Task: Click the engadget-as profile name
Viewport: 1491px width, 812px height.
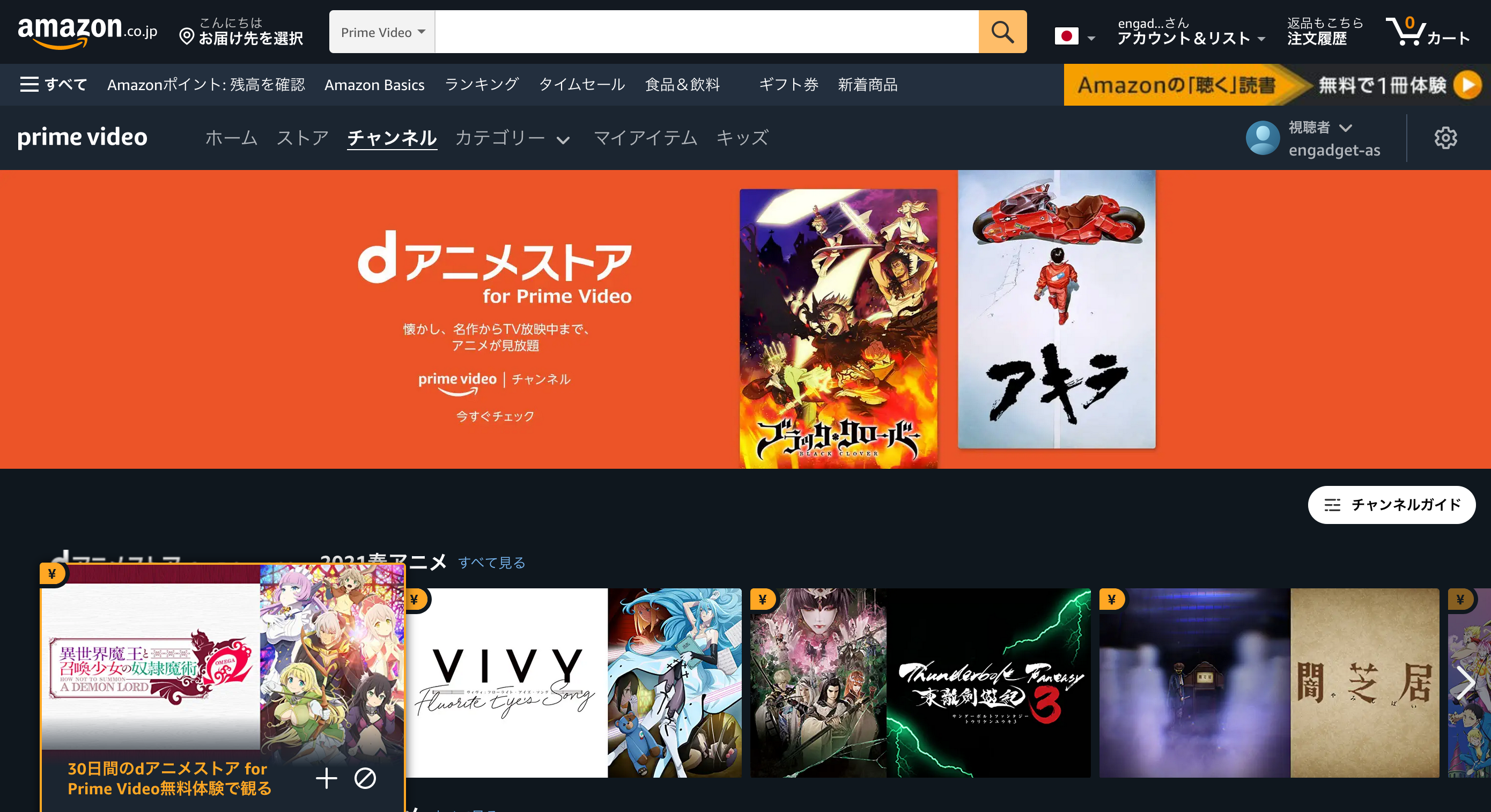Action: coord(1334,151)
